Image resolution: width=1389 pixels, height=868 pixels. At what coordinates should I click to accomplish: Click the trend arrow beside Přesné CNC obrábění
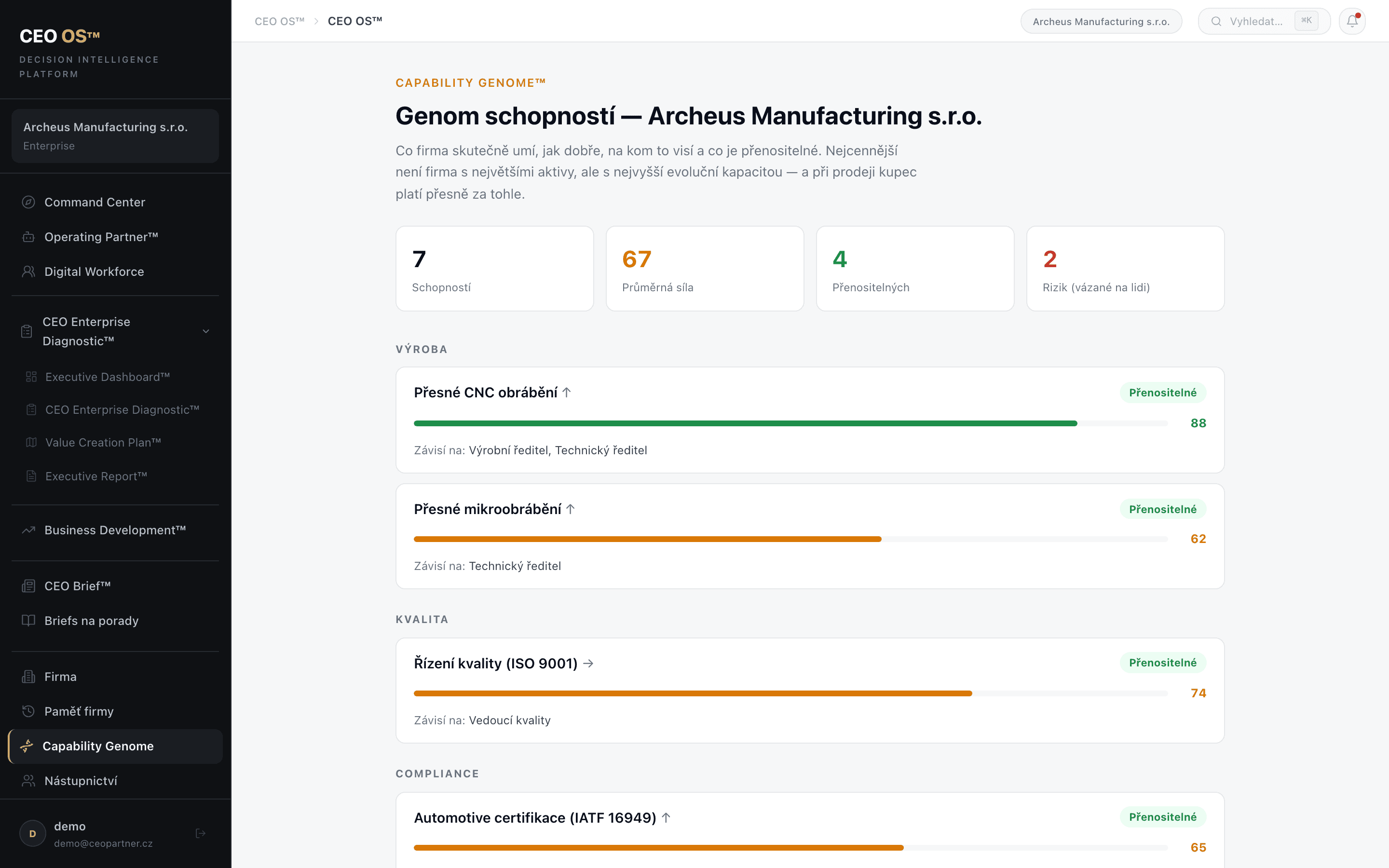567,393
